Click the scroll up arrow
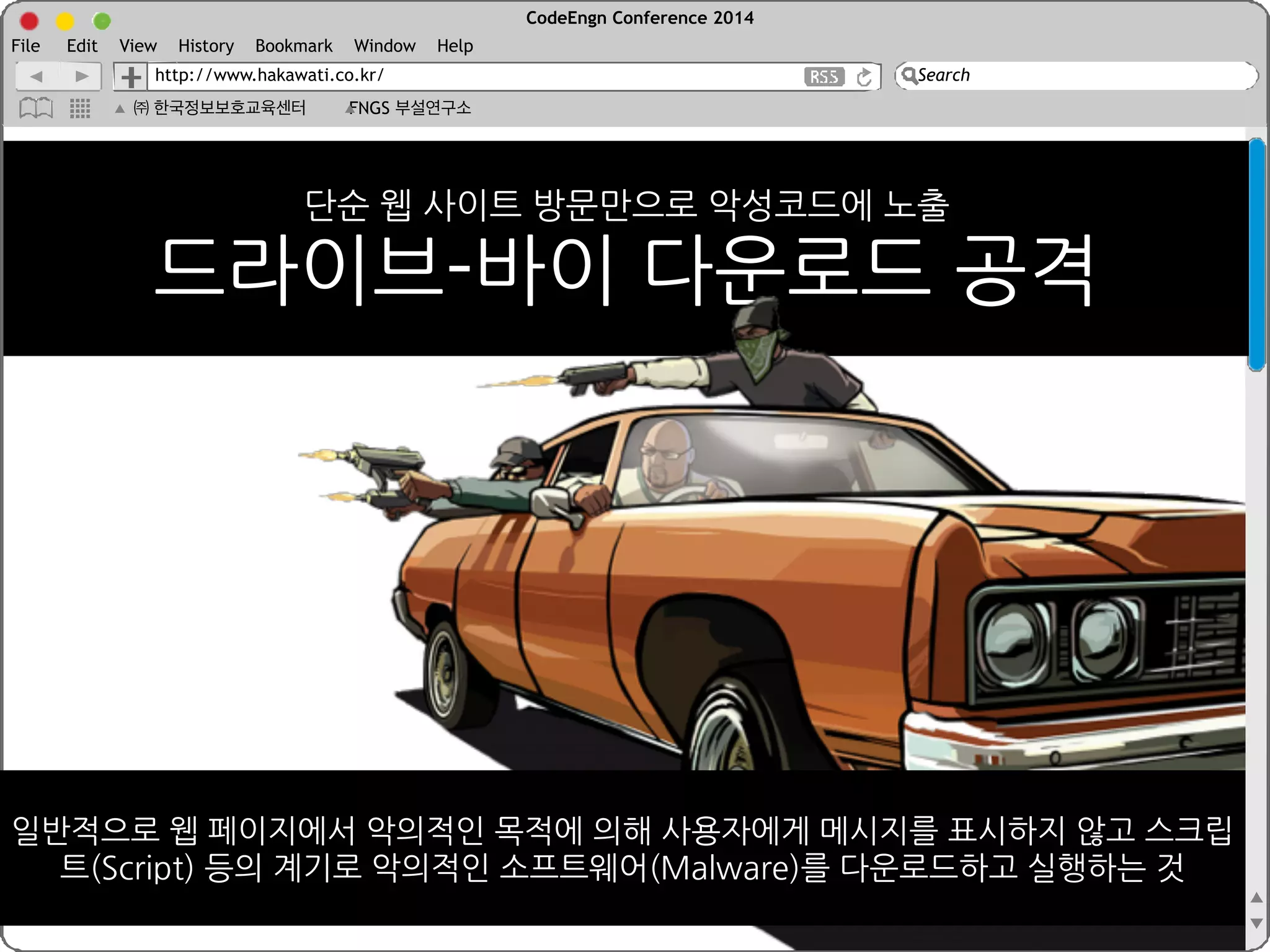Viewport: 1270px width, 952px height. point(1257,897)
